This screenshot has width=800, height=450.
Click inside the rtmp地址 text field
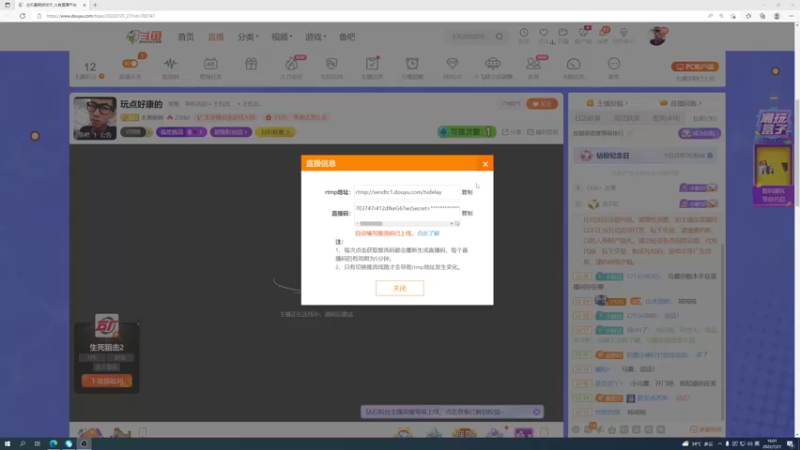click(407, 192)
